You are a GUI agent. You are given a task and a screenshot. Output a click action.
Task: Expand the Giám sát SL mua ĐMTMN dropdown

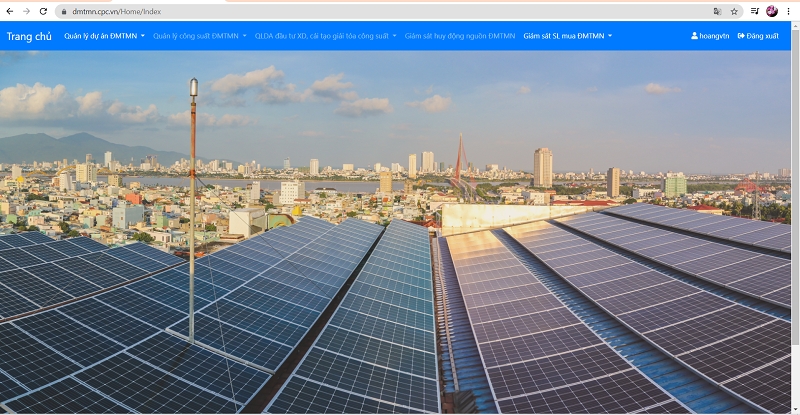[x=567, y=36]
